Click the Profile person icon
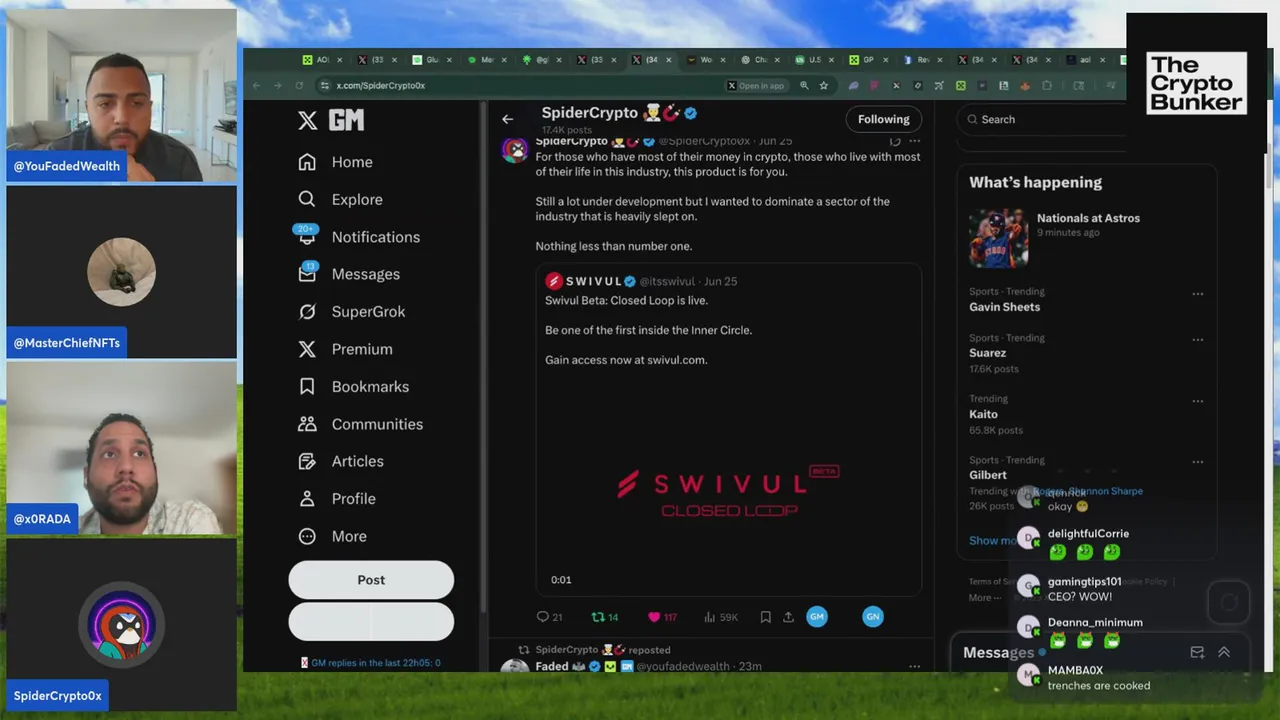This screenshot has height=720, width=1280. click(x=307, y=499)
